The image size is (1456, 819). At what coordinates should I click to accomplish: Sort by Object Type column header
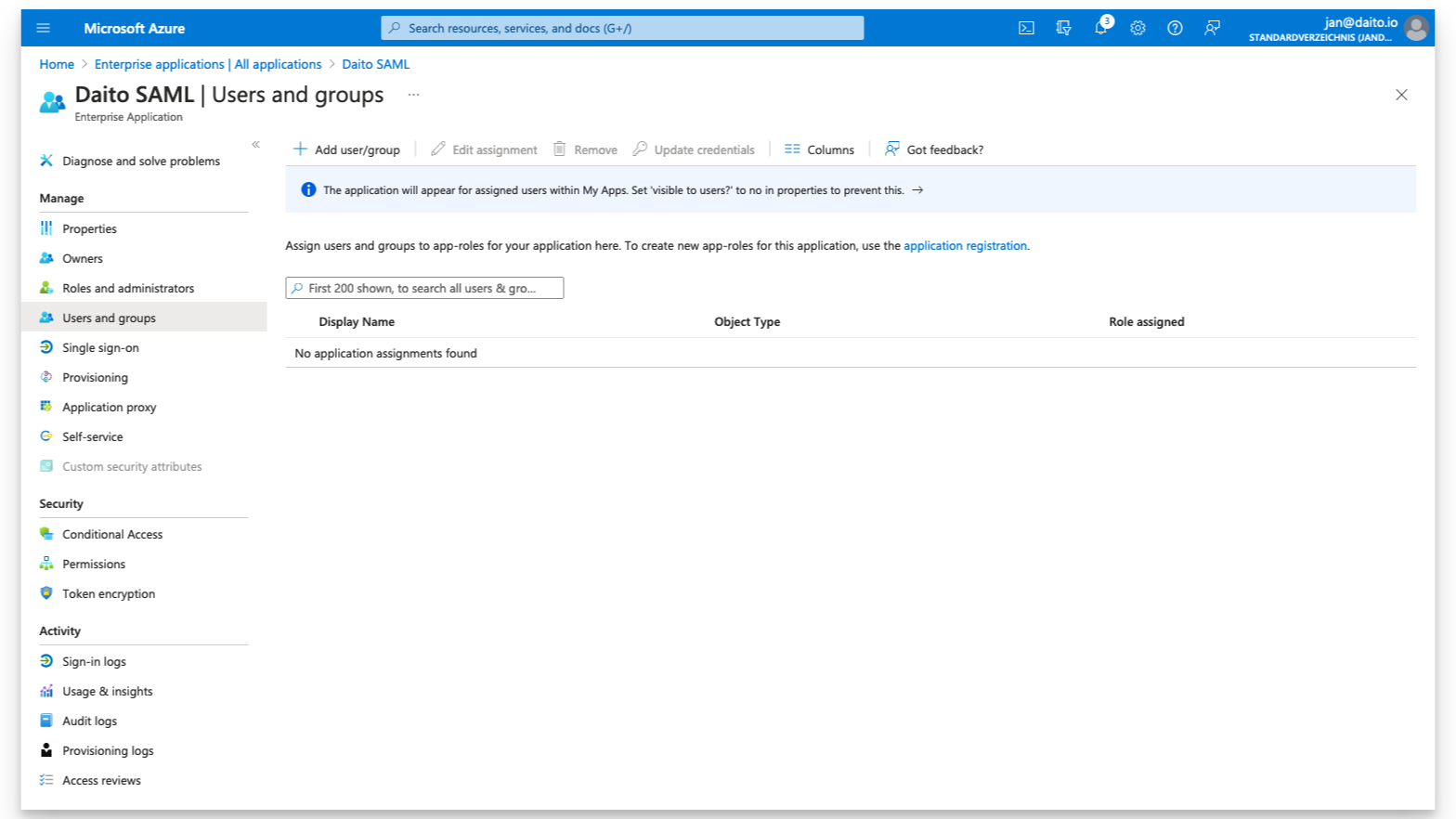(747, 322)
